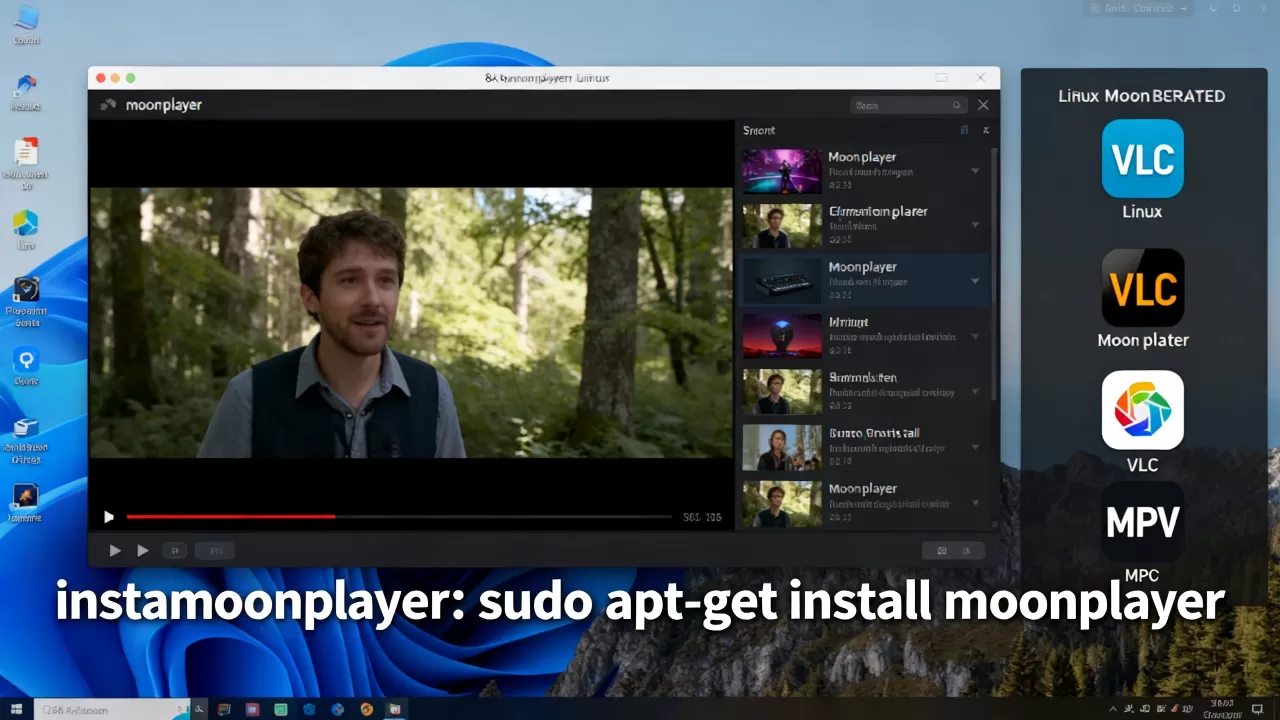
Task: Click the side panel heading starting with Linux Moon
Action: click(x=1142, y=96)
